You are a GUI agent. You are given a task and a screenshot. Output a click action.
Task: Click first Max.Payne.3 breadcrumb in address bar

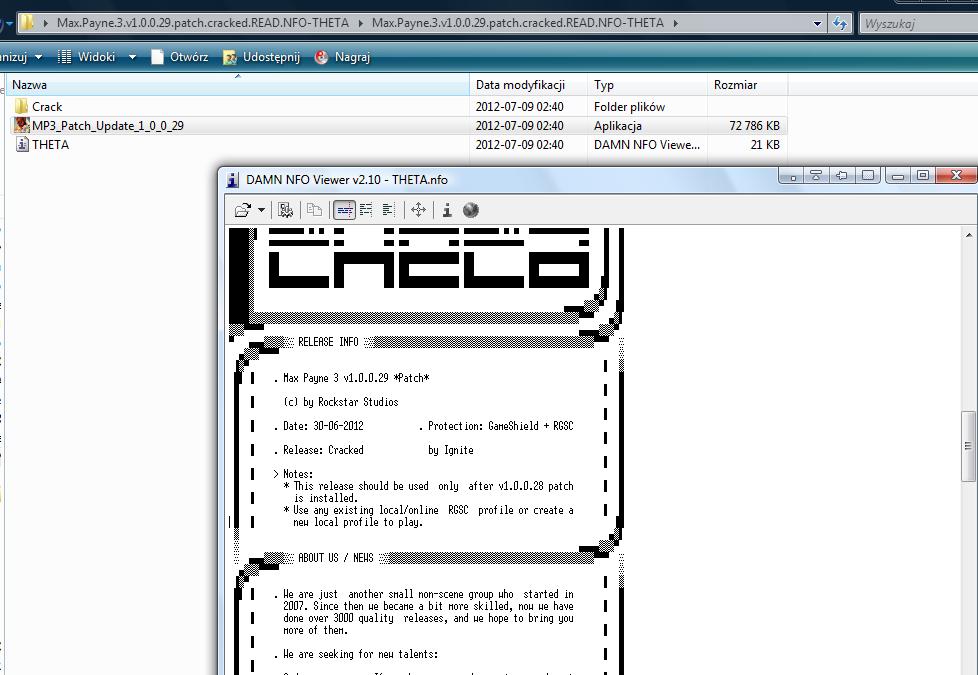tap(203, 23)
